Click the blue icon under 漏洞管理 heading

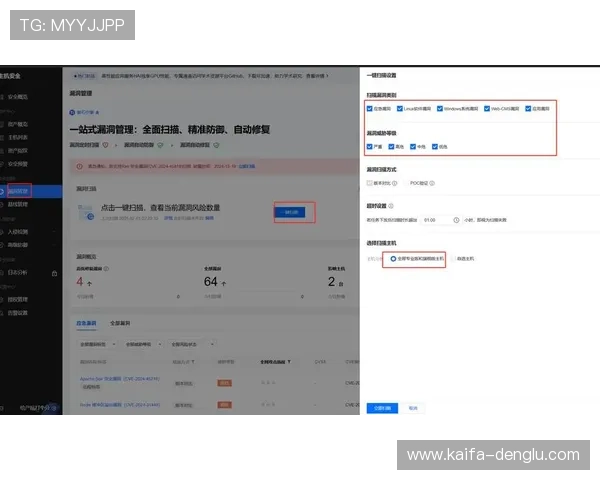(x=72, y=113)
